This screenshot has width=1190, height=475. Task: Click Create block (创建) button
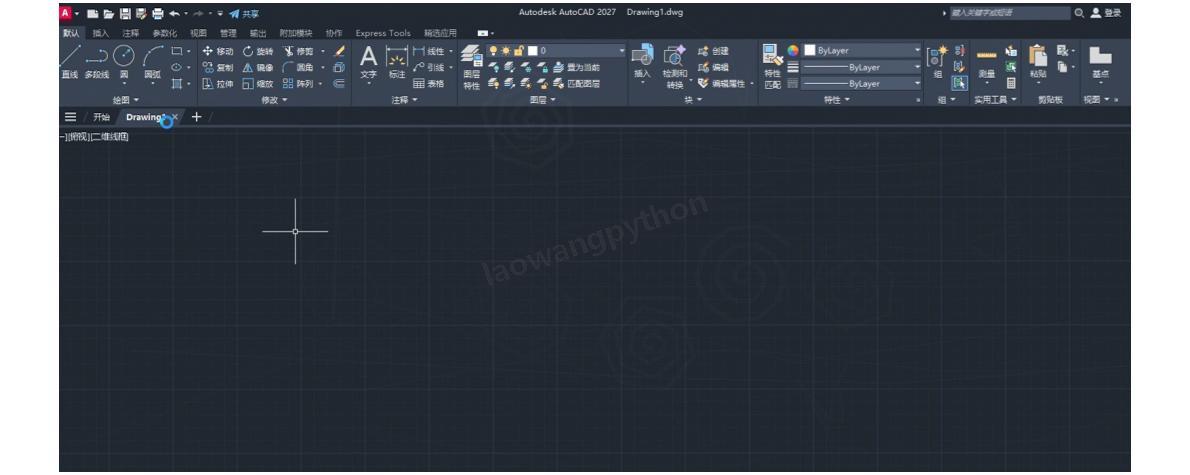[713, 51]
